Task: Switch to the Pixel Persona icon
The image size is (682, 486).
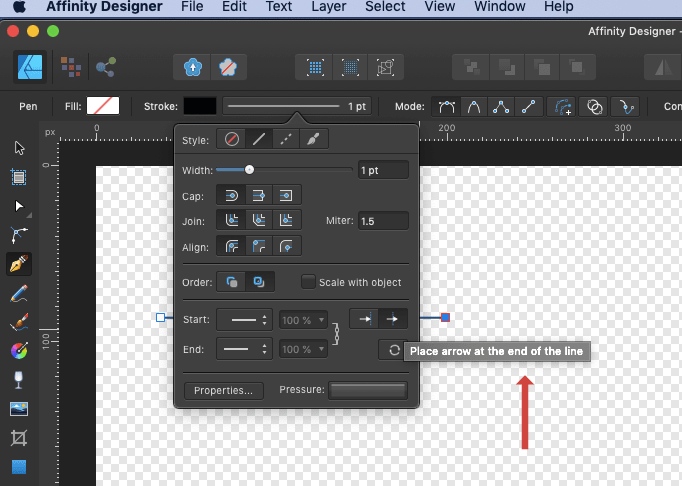Action: (x=70, y=67)
